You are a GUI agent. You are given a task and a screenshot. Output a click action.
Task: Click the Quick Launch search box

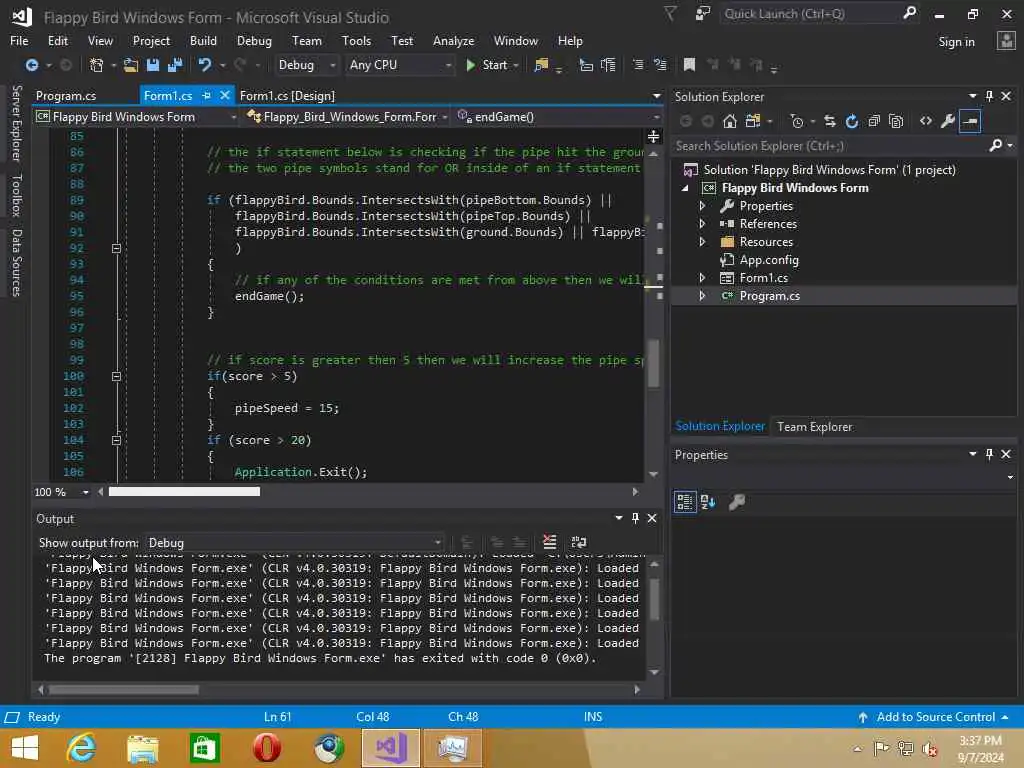click(x=811, y=14)
